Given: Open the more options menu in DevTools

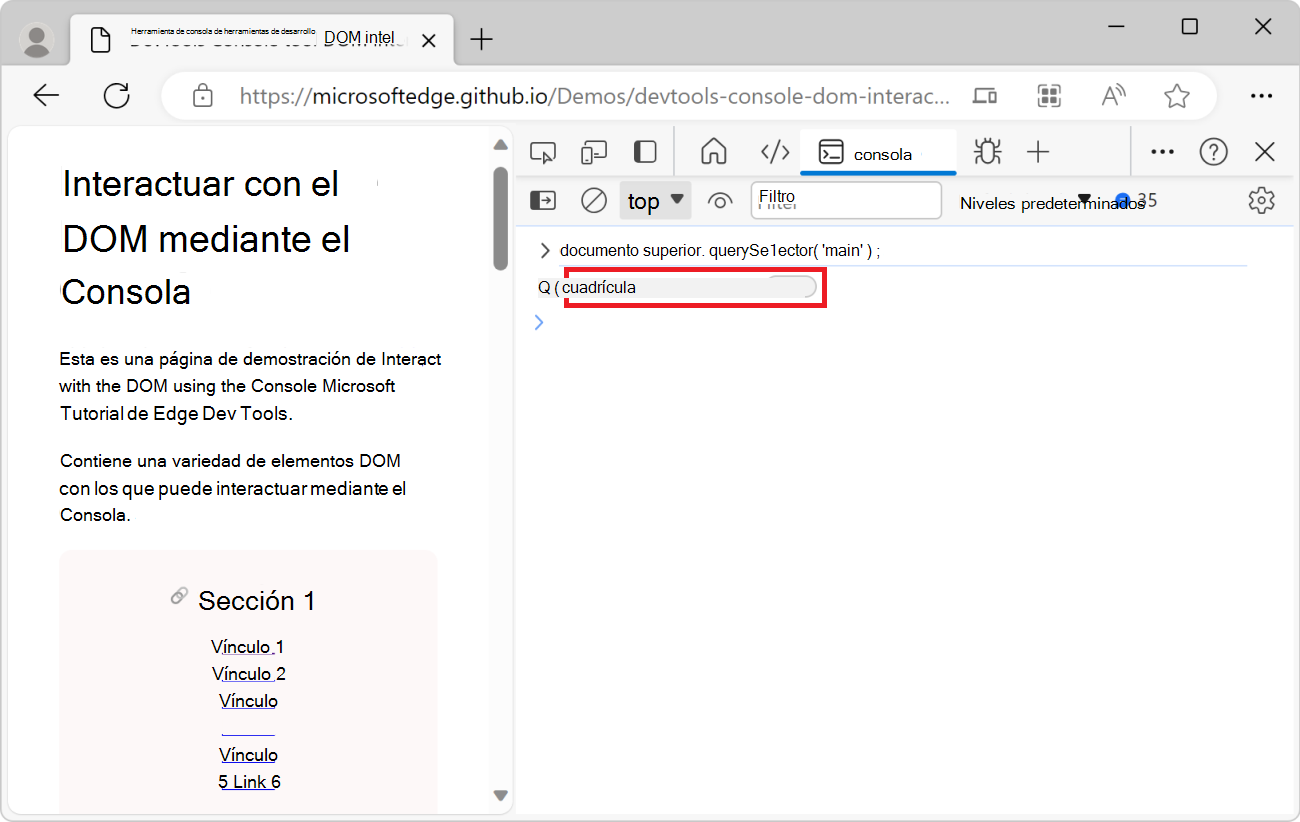Looking at the screenshot, I should coord(1162,151).
